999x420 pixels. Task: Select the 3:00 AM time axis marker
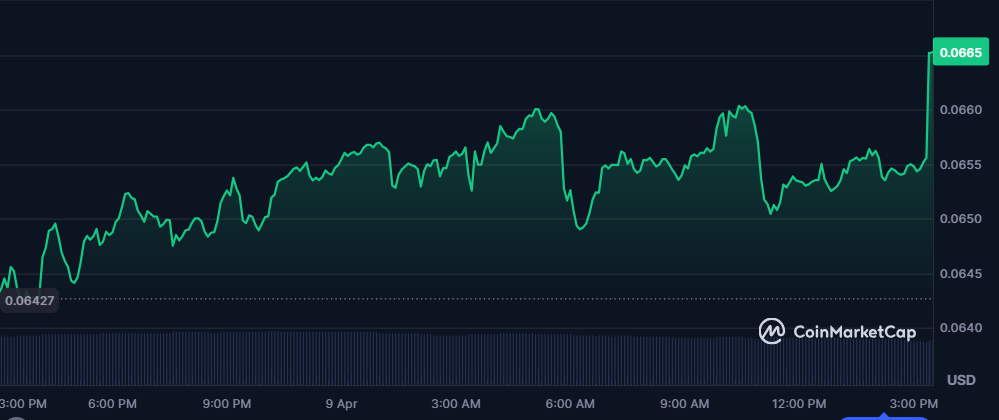click(456, 403)
